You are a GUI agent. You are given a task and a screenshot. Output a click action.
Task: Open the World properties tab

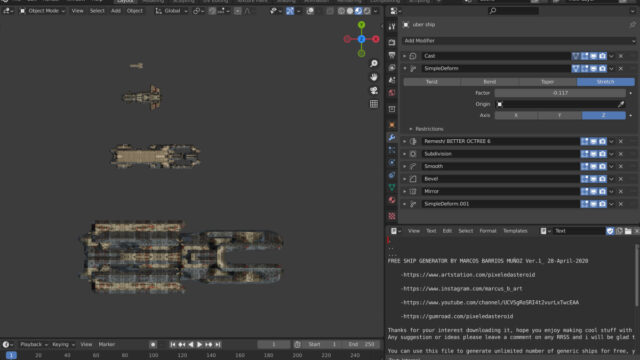[x=392, y=93]
